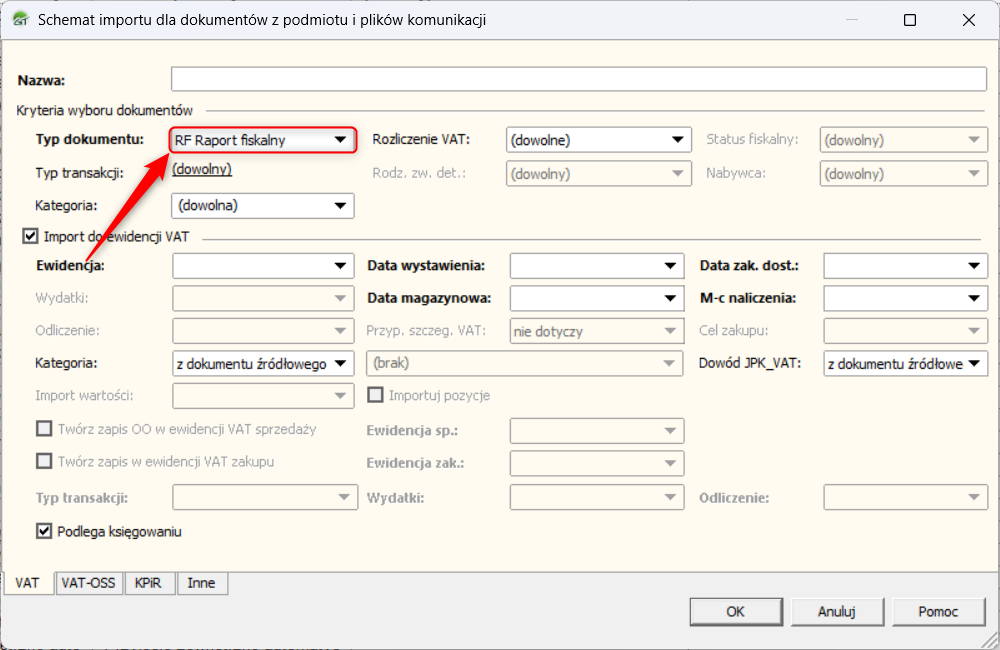Toggle the Import do ewidencji VAT checkbox

tap(29, 237)
